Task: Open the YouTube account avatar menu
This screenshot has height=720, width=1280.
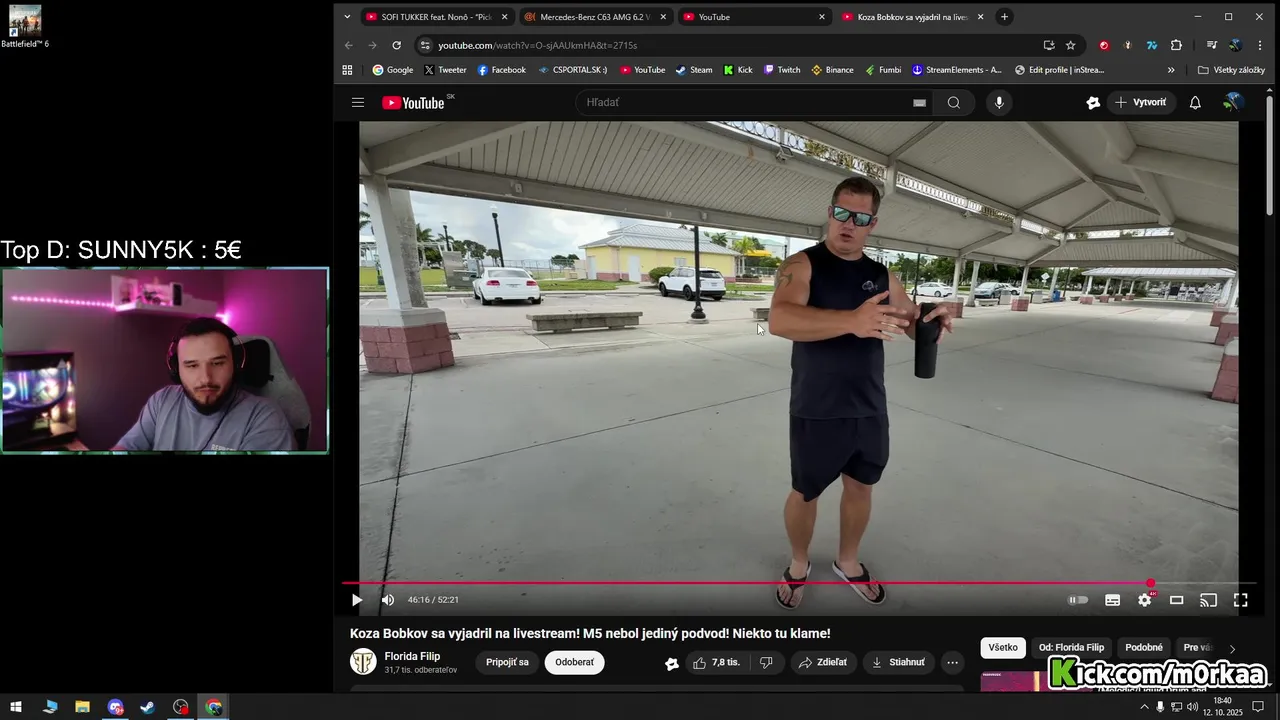Action: (x=1233, y=102)
